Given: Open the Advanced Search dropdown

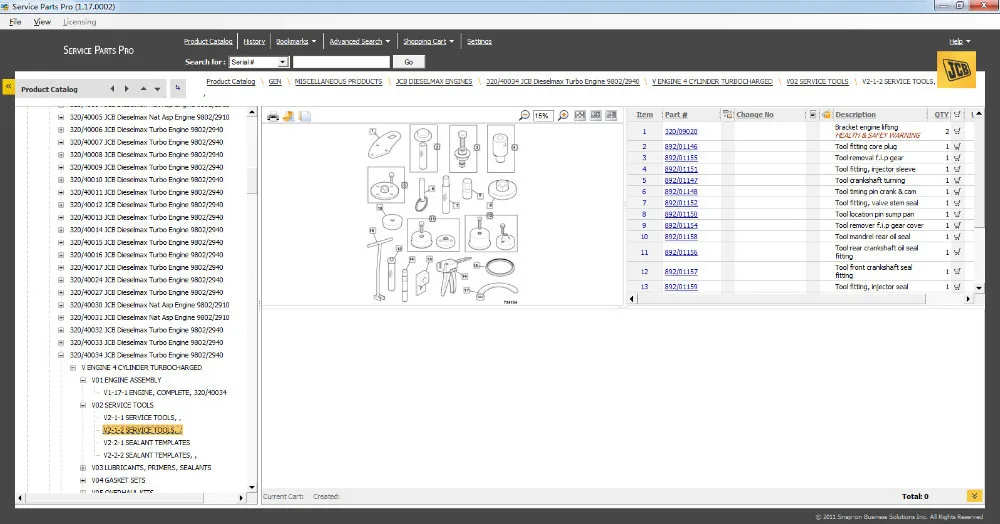Looking at the screenshot, I should (x=360, y=41).
